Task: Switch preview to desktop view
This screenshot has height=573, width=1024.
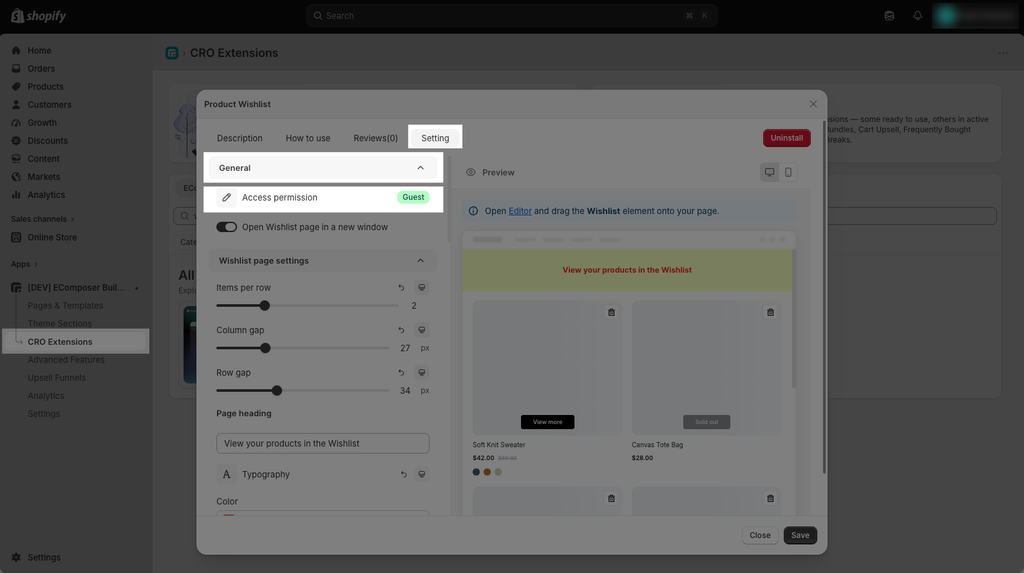Action: (x=769, y=172)
